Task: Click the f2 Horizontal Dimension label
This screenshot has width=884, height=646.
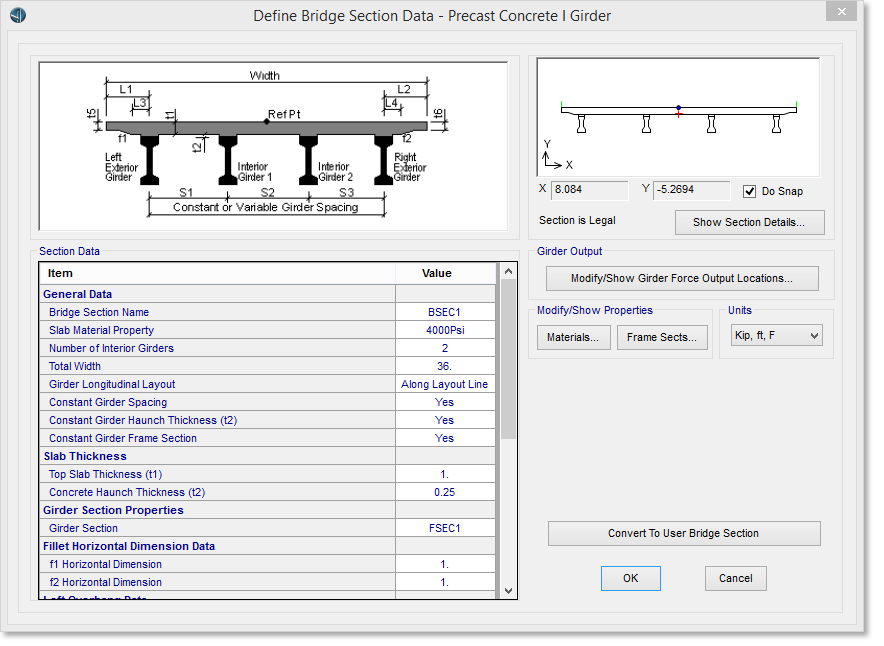Action: point(105,583)
